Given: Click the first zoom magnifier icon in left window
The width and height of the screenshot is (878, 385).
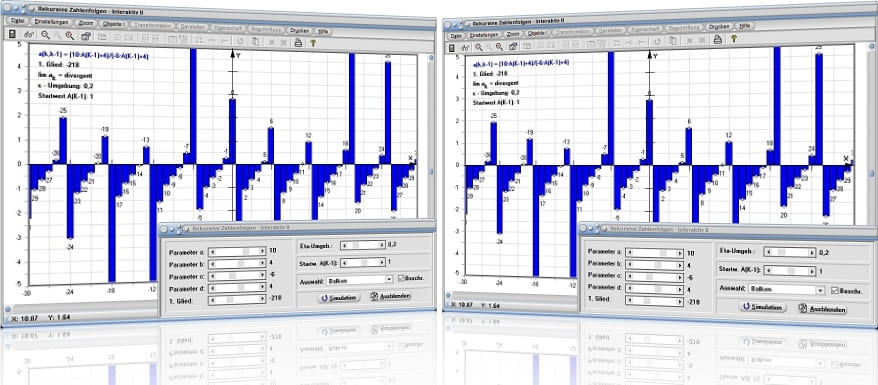Looking at the screenshot, I should 45,35.
